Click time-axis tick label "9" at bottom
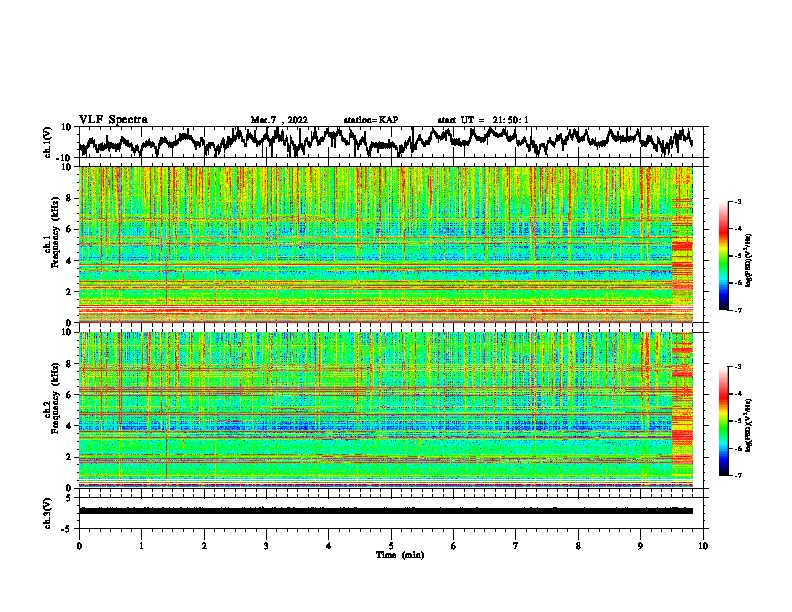The width and height of the screenshot is (792, 612). point(640,546)
